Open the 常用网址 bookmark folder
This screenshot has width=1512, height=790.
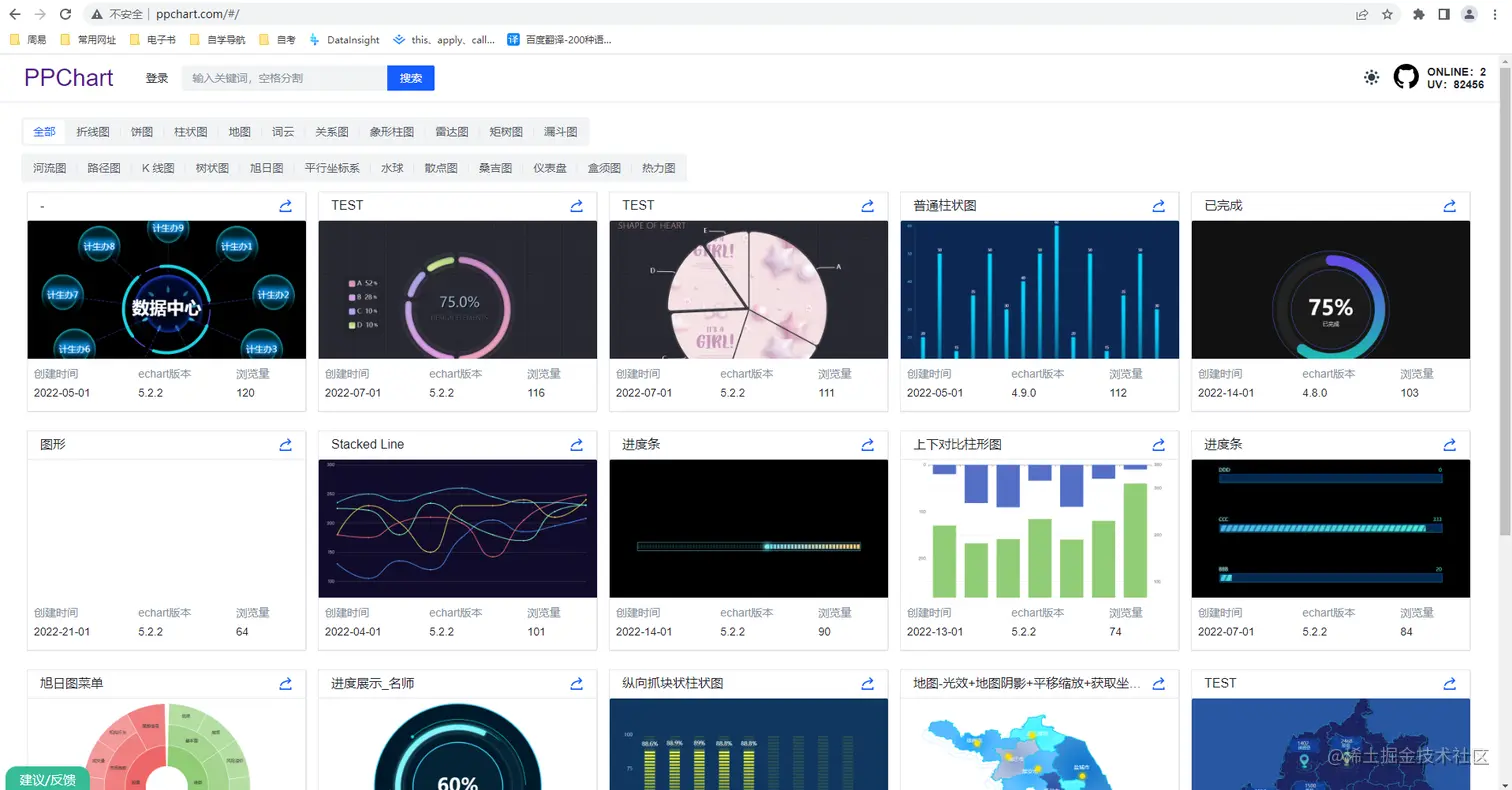tap(88, 40)
